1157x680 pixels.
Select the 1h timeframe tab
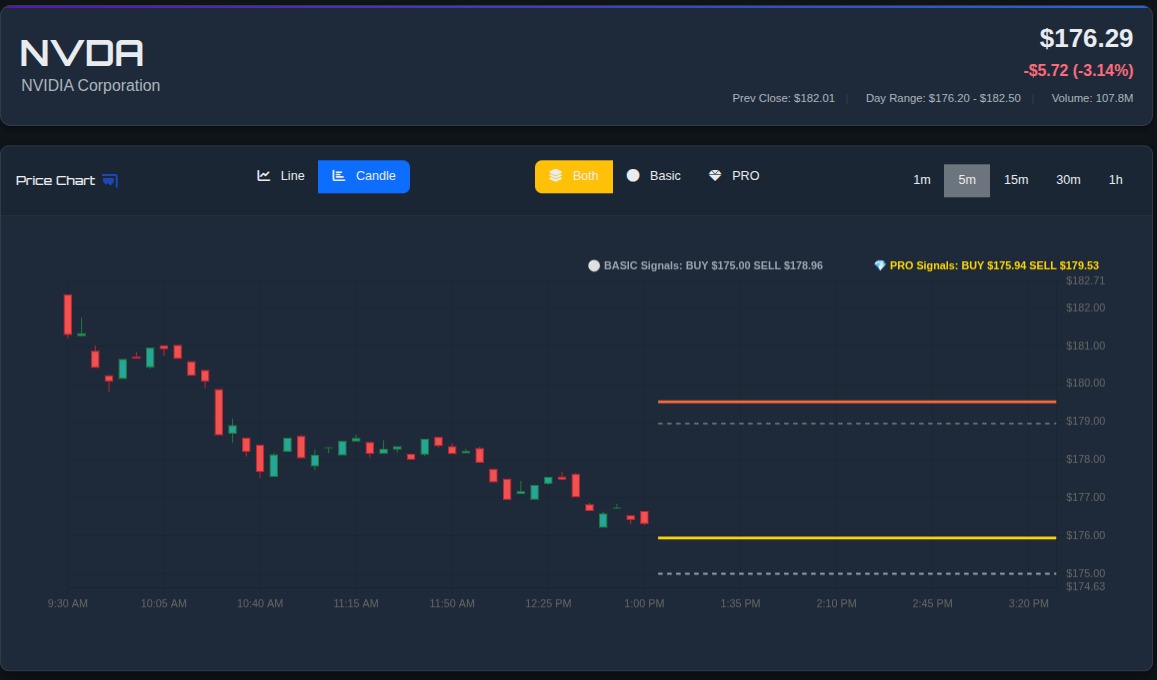coord(1116,180)
